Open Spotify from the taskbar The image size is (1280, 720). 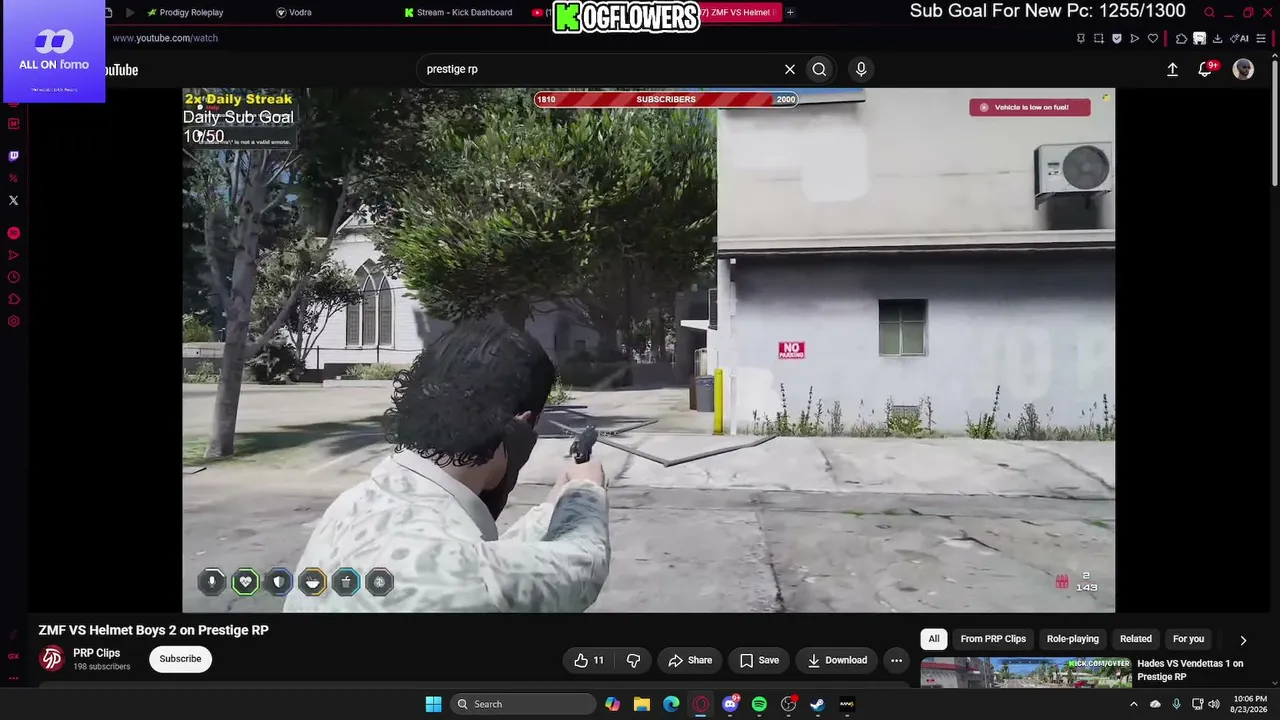click(759, 704)
